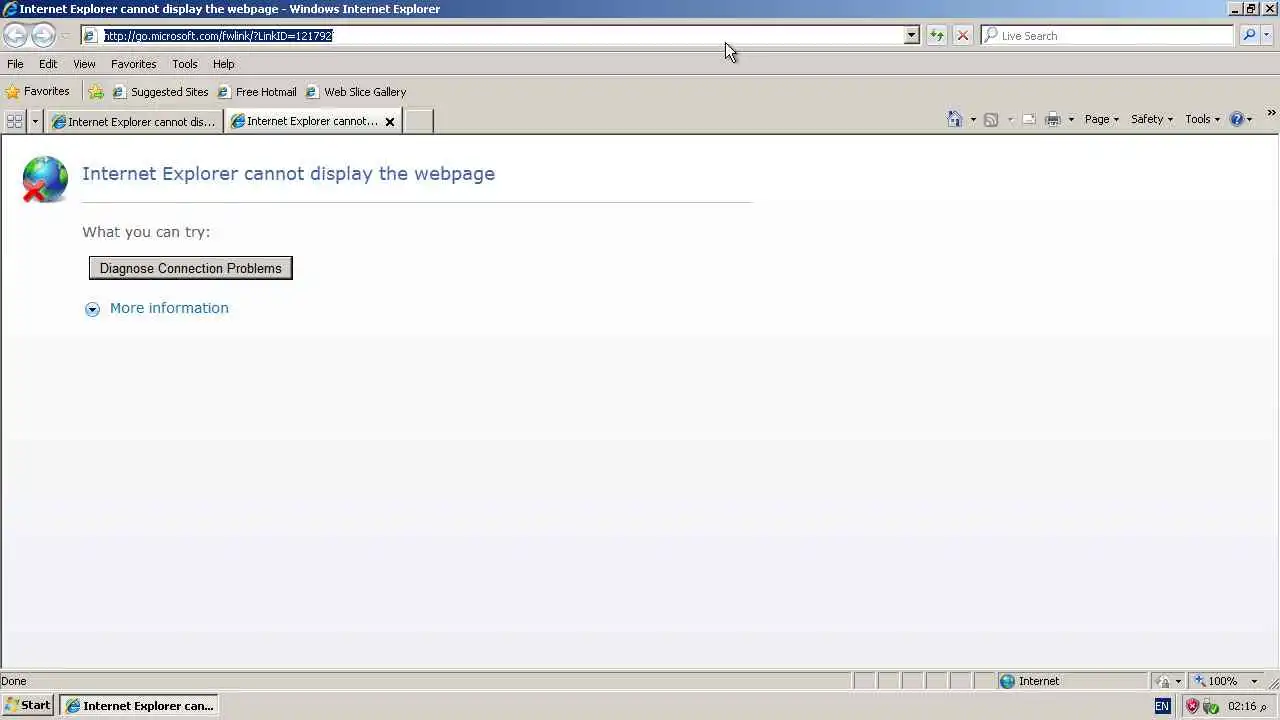Switch to the first Internet Explorer tab
Image resolution: width=1280 pixels, height=720 pixels.
134,121
